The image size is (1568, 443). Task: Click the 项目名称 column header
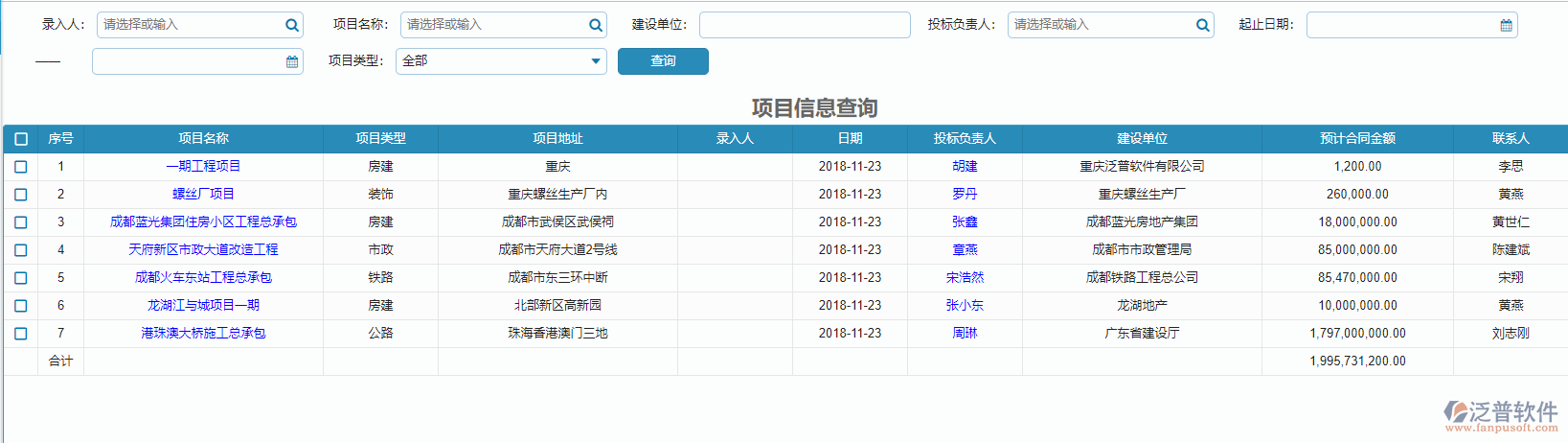point(203,139)
